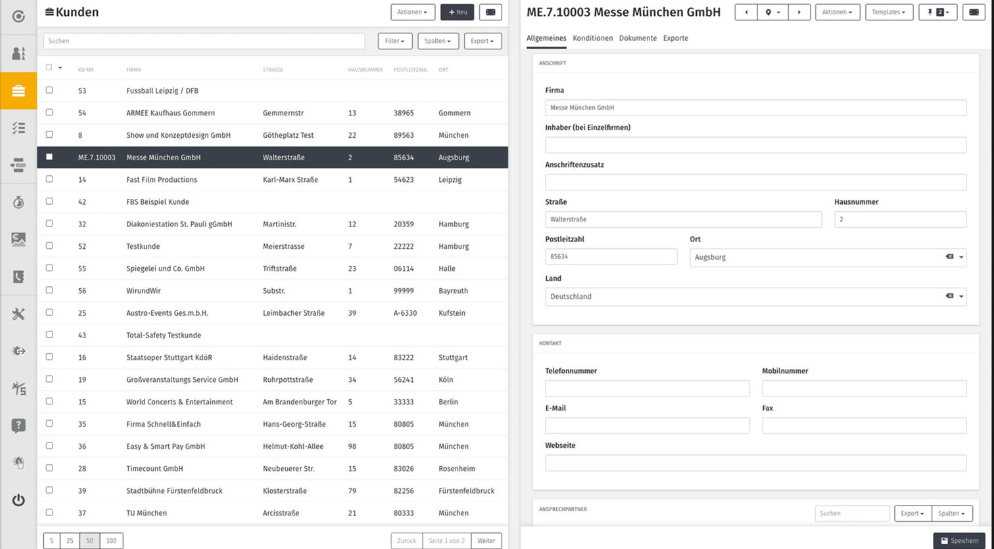Open Spalten dropdown beside Filter
Screen dimensions: 994x549
pos(437,41)
